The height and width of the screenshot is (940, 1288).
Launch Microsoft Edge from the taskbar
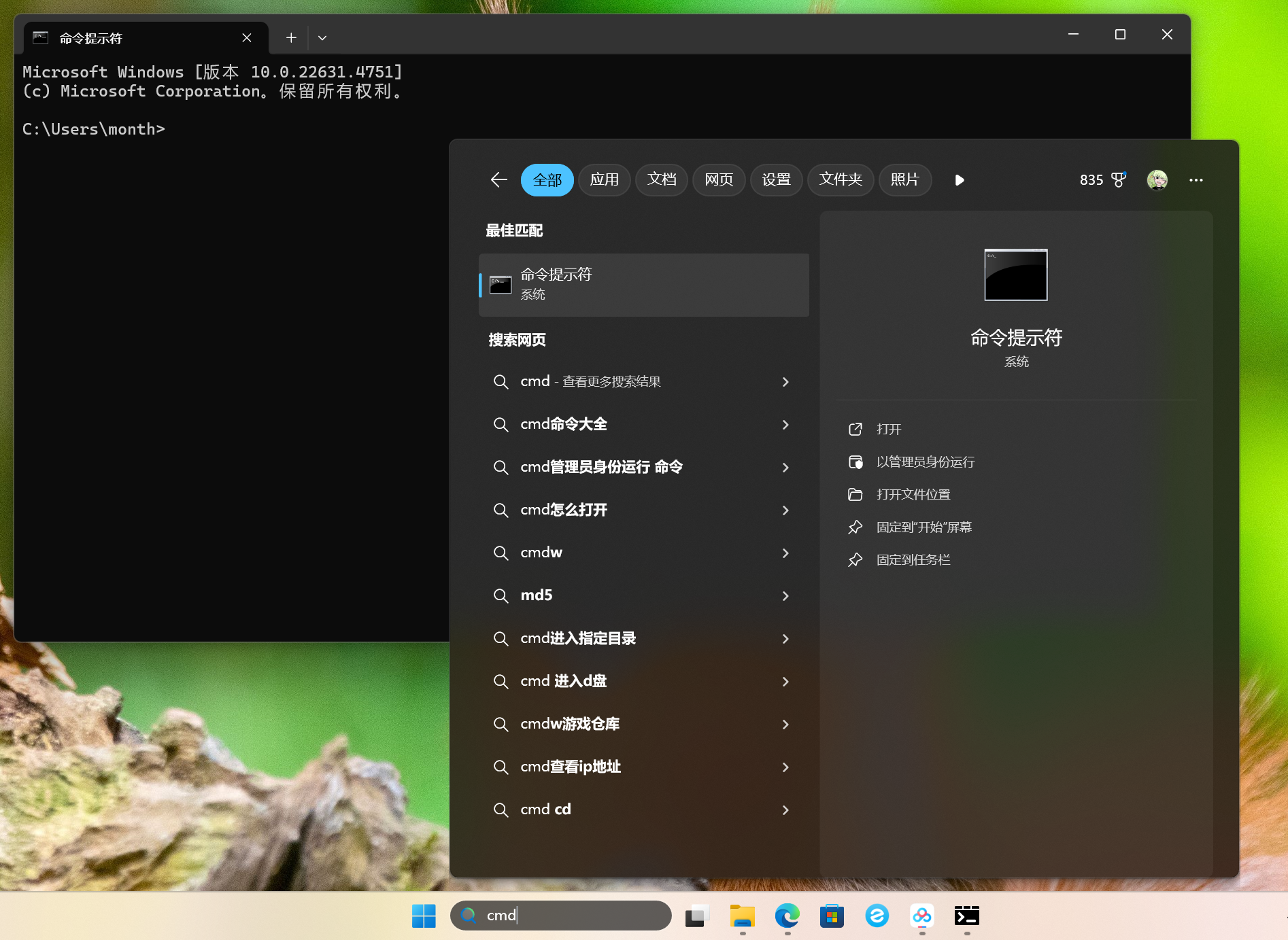[787, 916]
